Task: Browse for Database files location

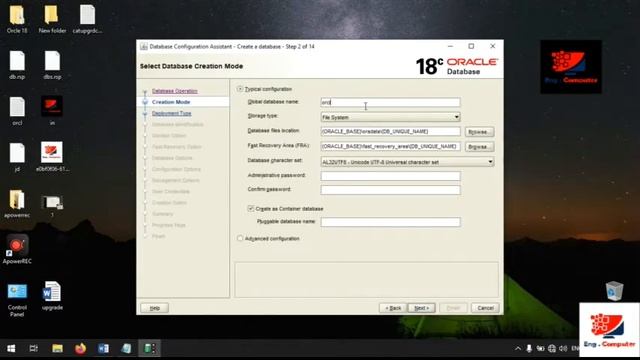Action: coord(480,132)
